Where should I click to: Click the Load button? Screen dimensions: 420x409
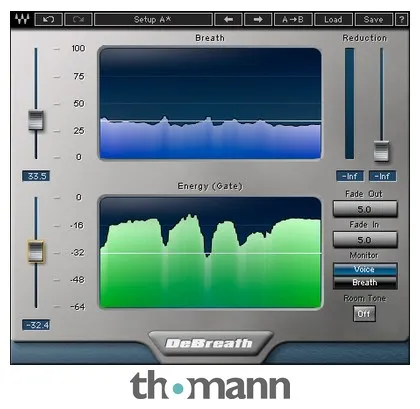[333, 19]
